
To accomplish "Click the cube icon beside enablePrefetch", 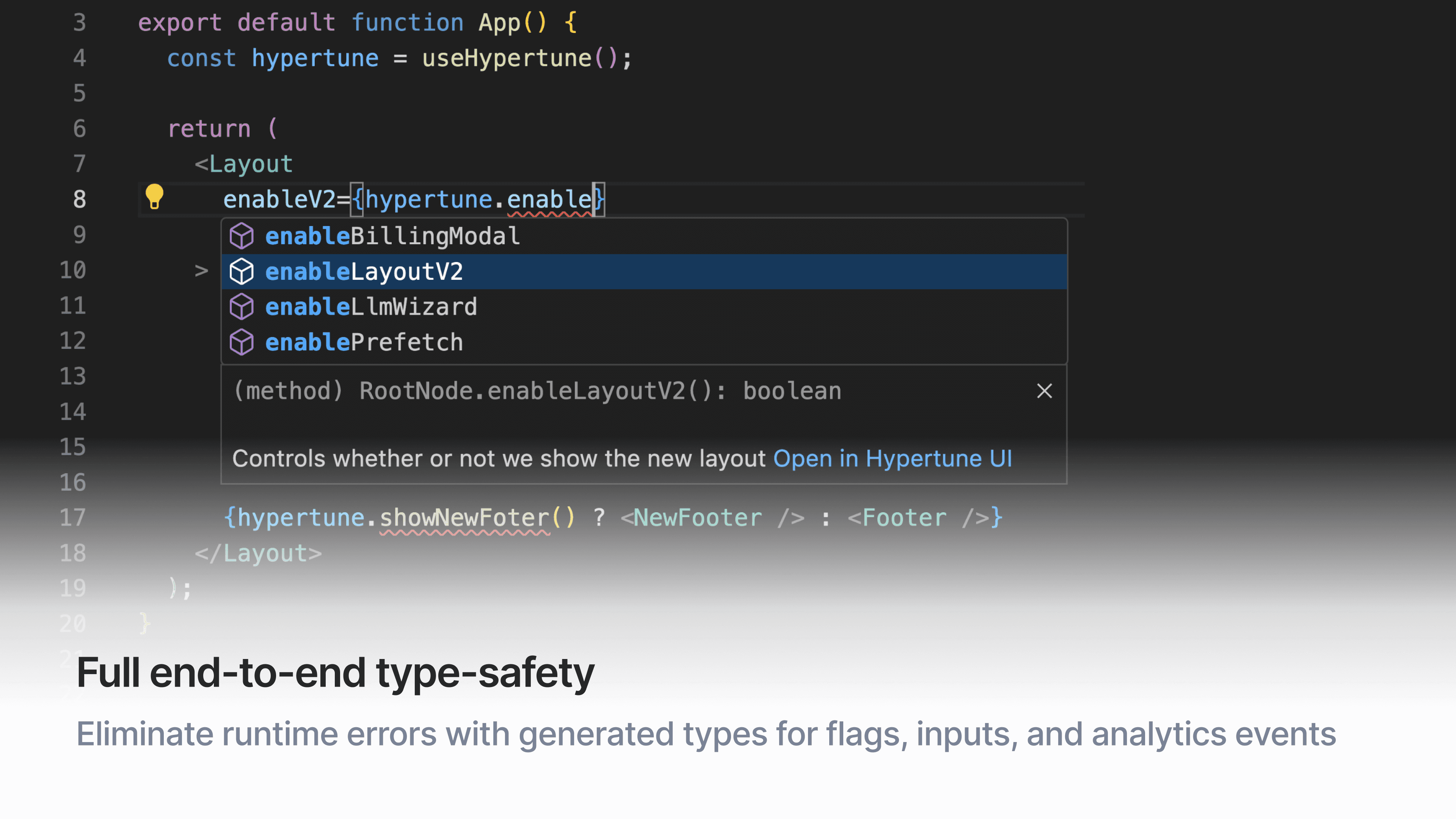I will click(x=242, y=342).
